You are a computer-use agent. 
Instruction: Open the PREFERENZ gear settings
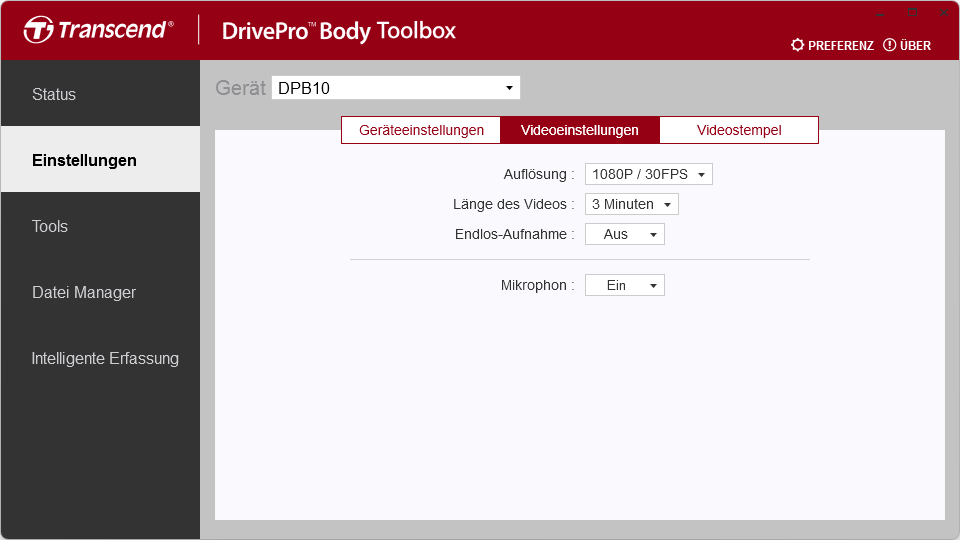(x=832, y=45)
